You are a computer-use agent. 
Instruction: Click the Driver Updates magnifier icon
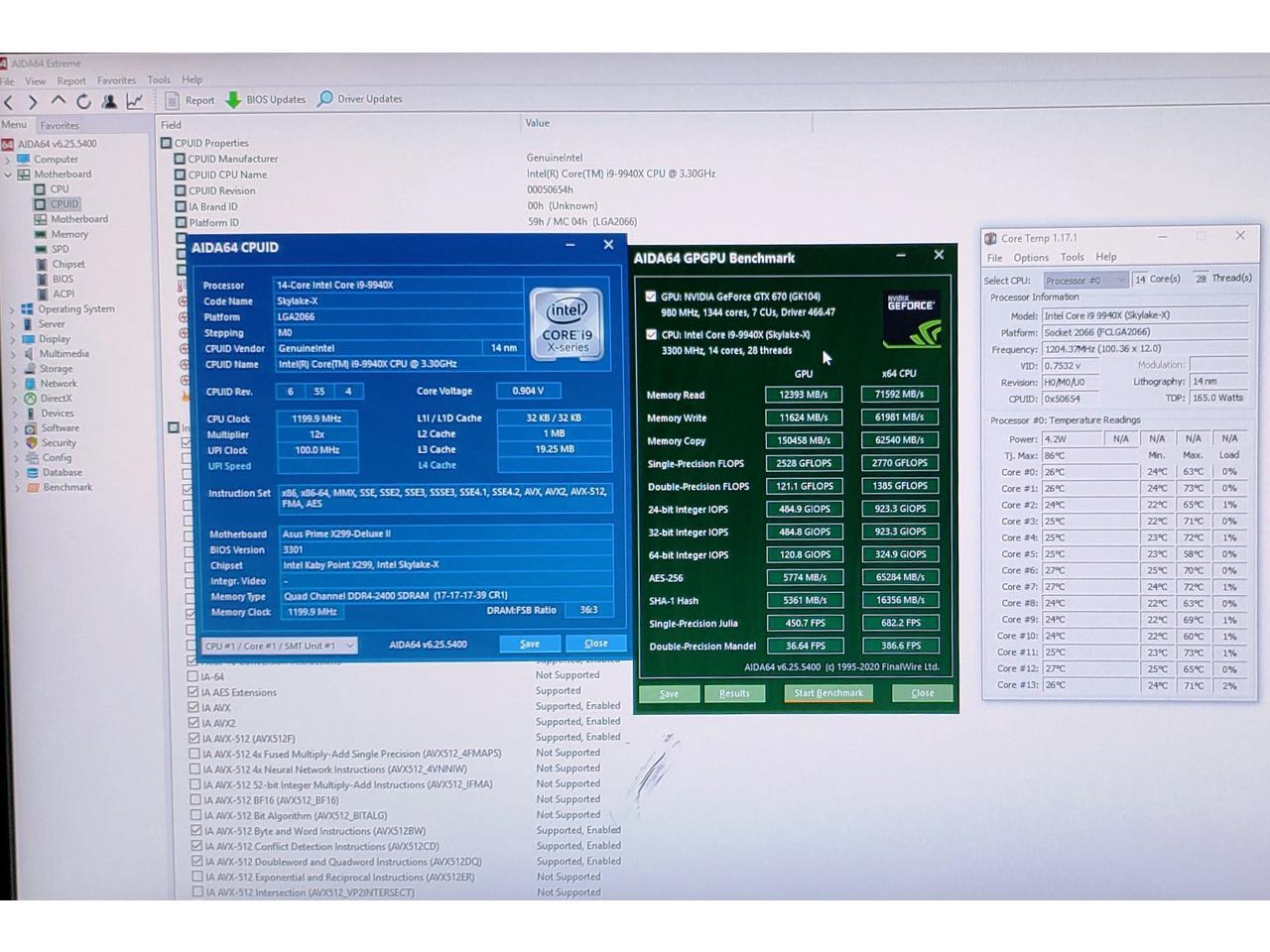click(x=324, y=99)
